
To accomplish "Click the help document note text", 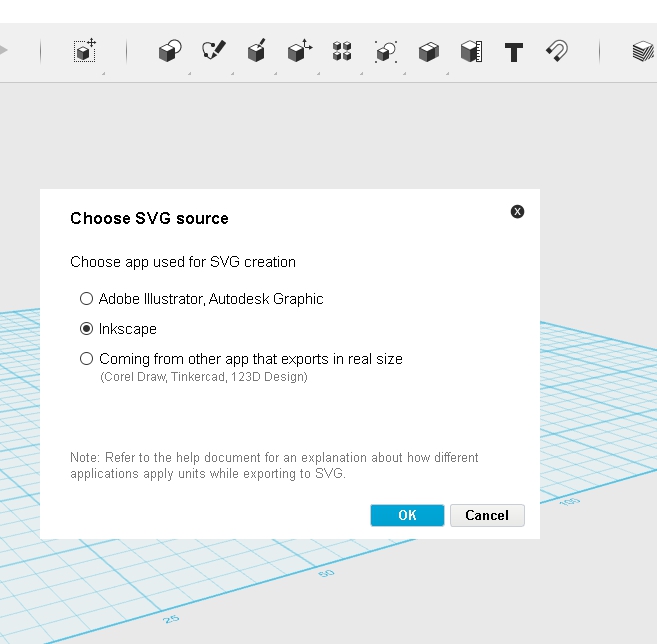I will (x=274, y=465).
